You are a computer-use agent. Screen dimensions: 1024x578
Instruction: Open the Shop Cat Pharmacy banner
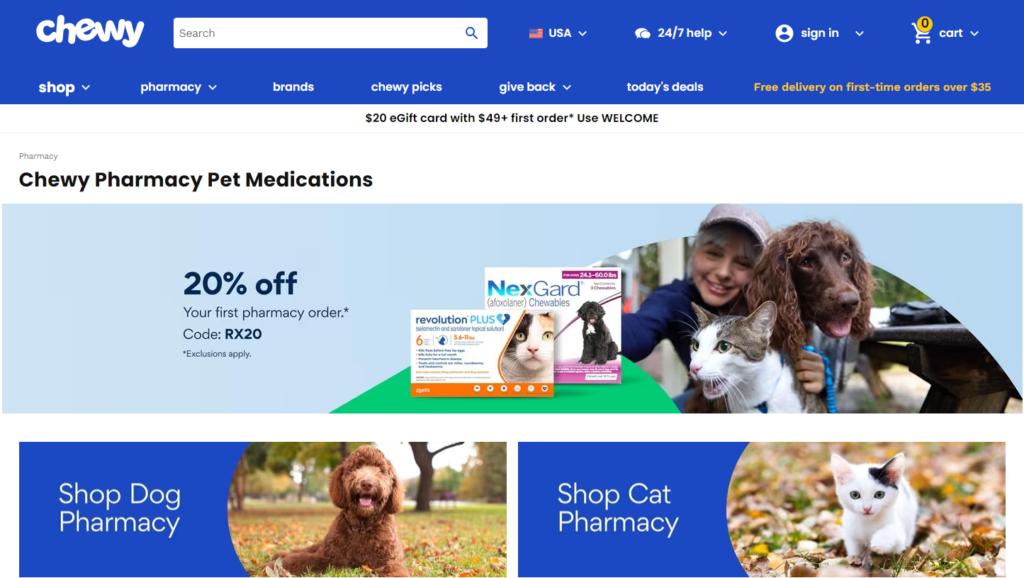pos(761,509)
